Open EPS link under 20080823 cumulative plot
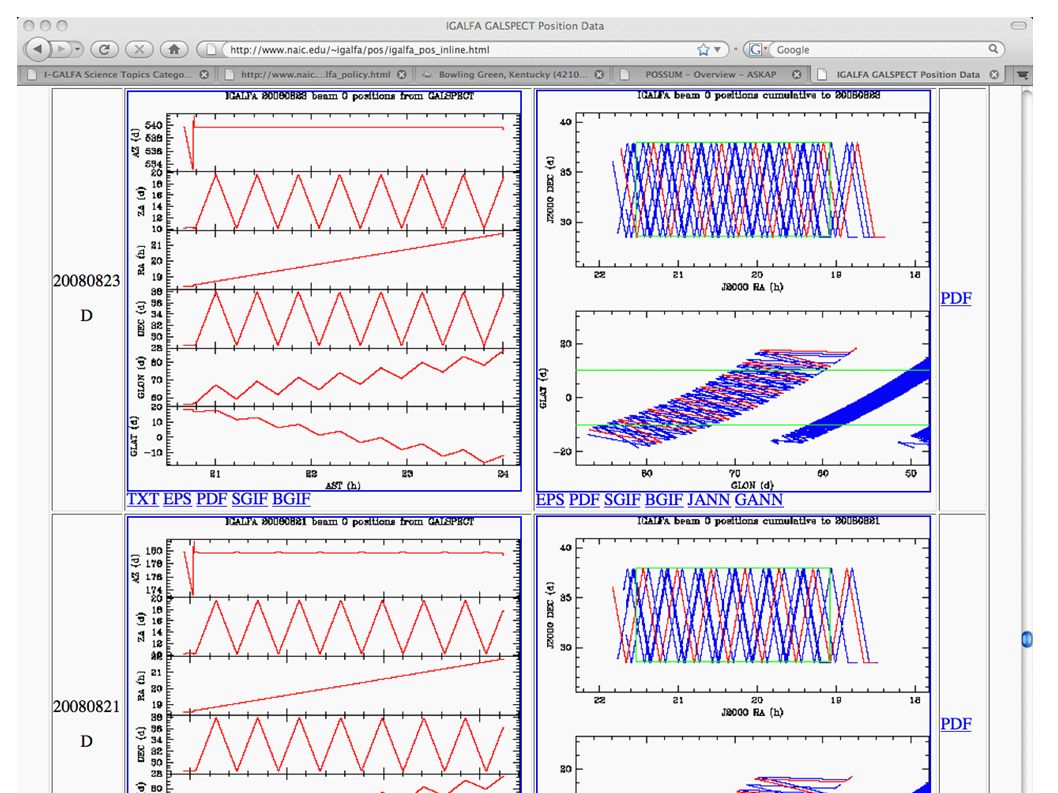The image size is (1058, 793). [x=550, y=500]
